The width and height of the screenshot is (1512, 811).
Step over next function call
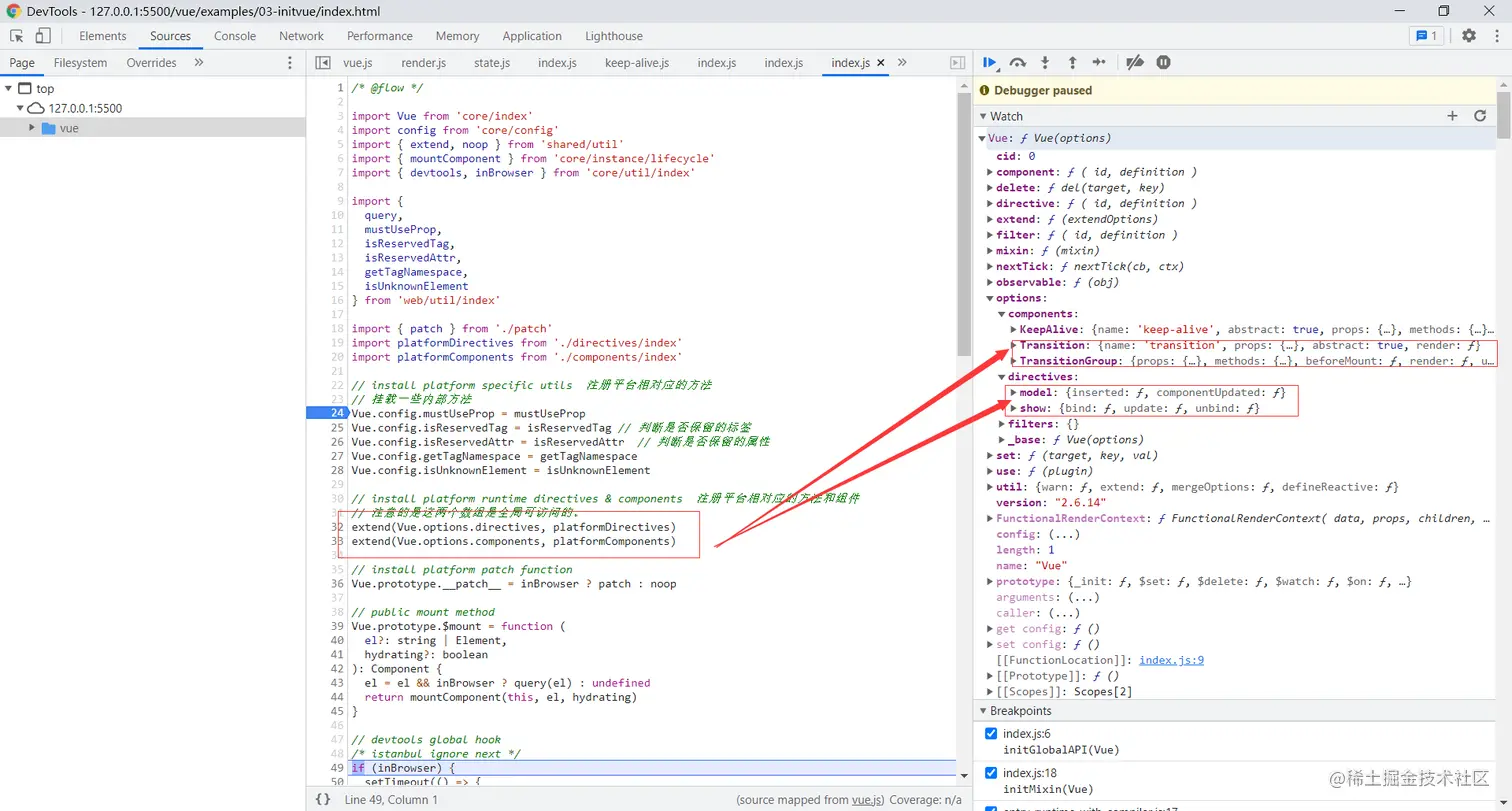pos(1017,62)
